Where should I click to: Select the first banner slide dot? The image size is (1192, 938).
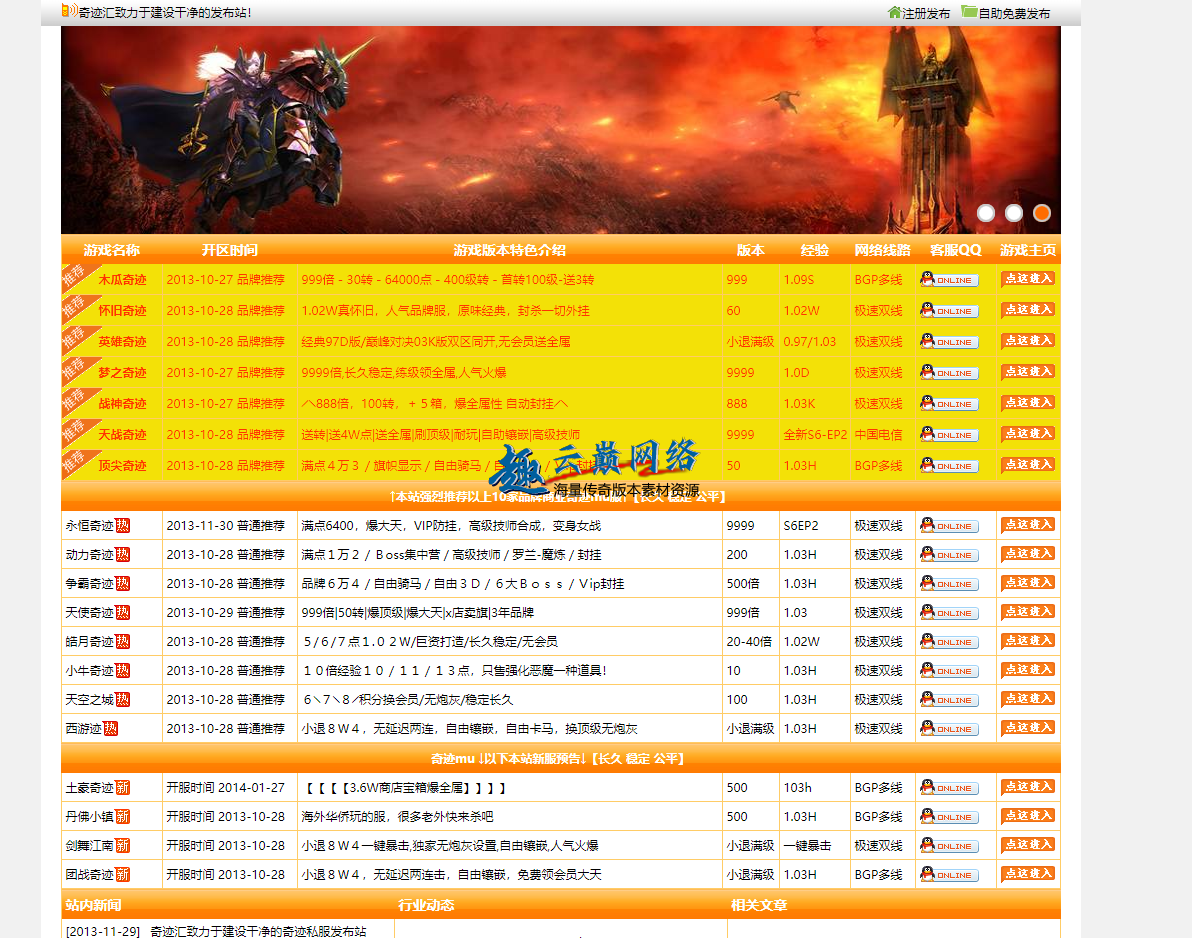pos(986,213)
